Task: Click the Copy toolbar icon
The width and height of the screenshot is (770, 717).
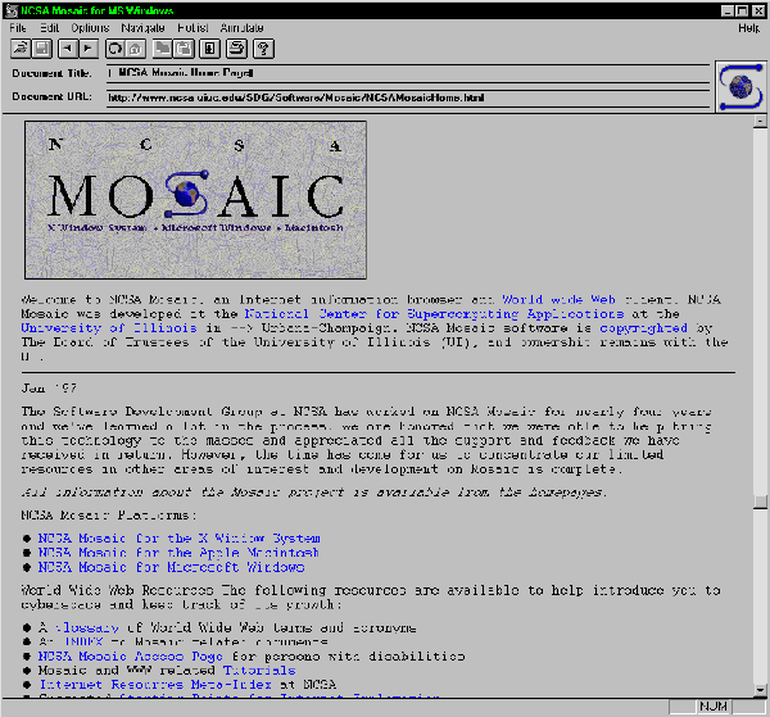Action: 162,49
